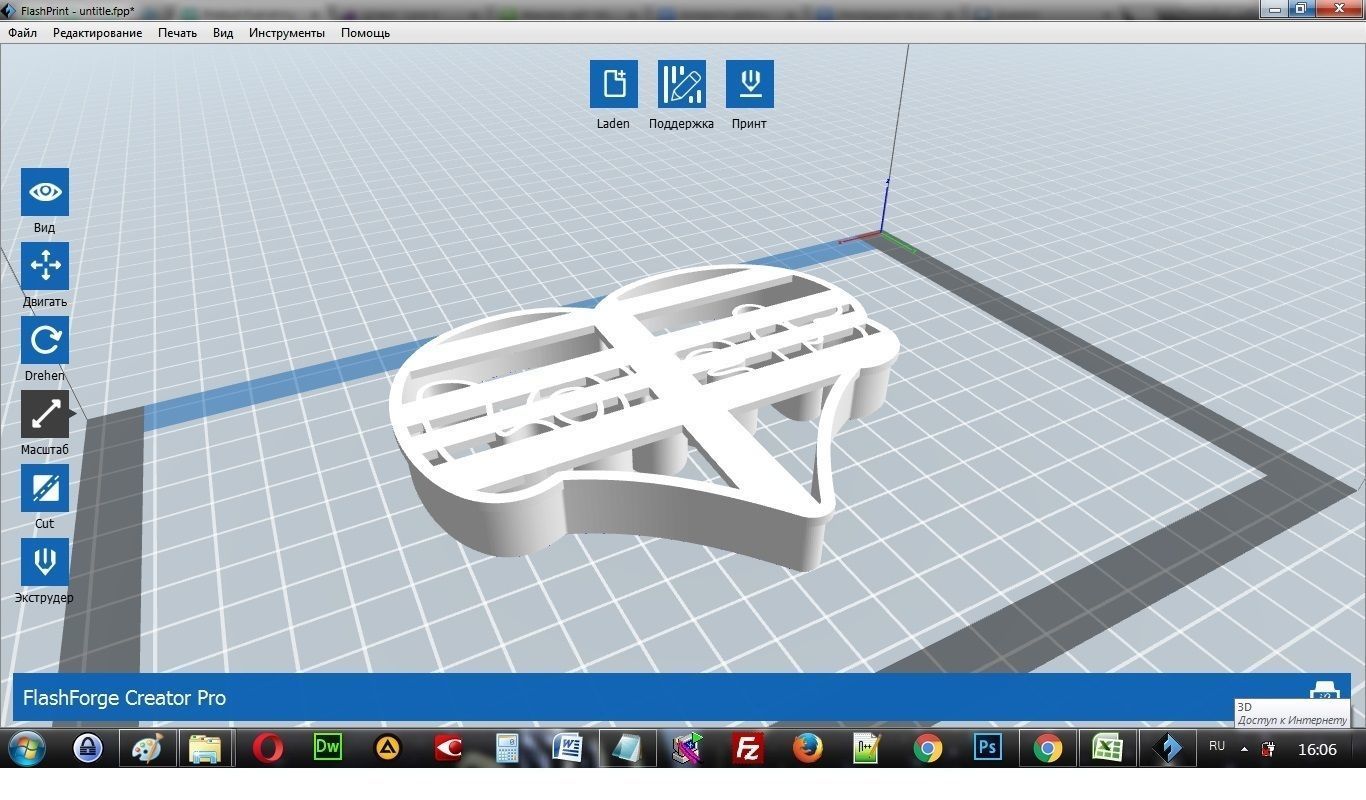This screenshot has height=800, width=1366.
Task: Click the RU language indicator
Action: [1217, 746]
